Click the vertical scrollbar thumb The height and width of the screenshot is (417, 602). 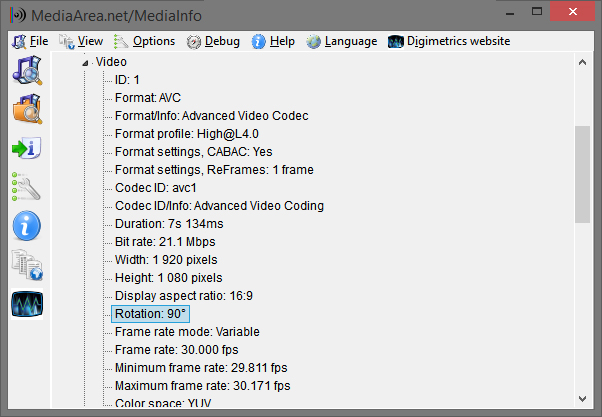pos(582,174)
